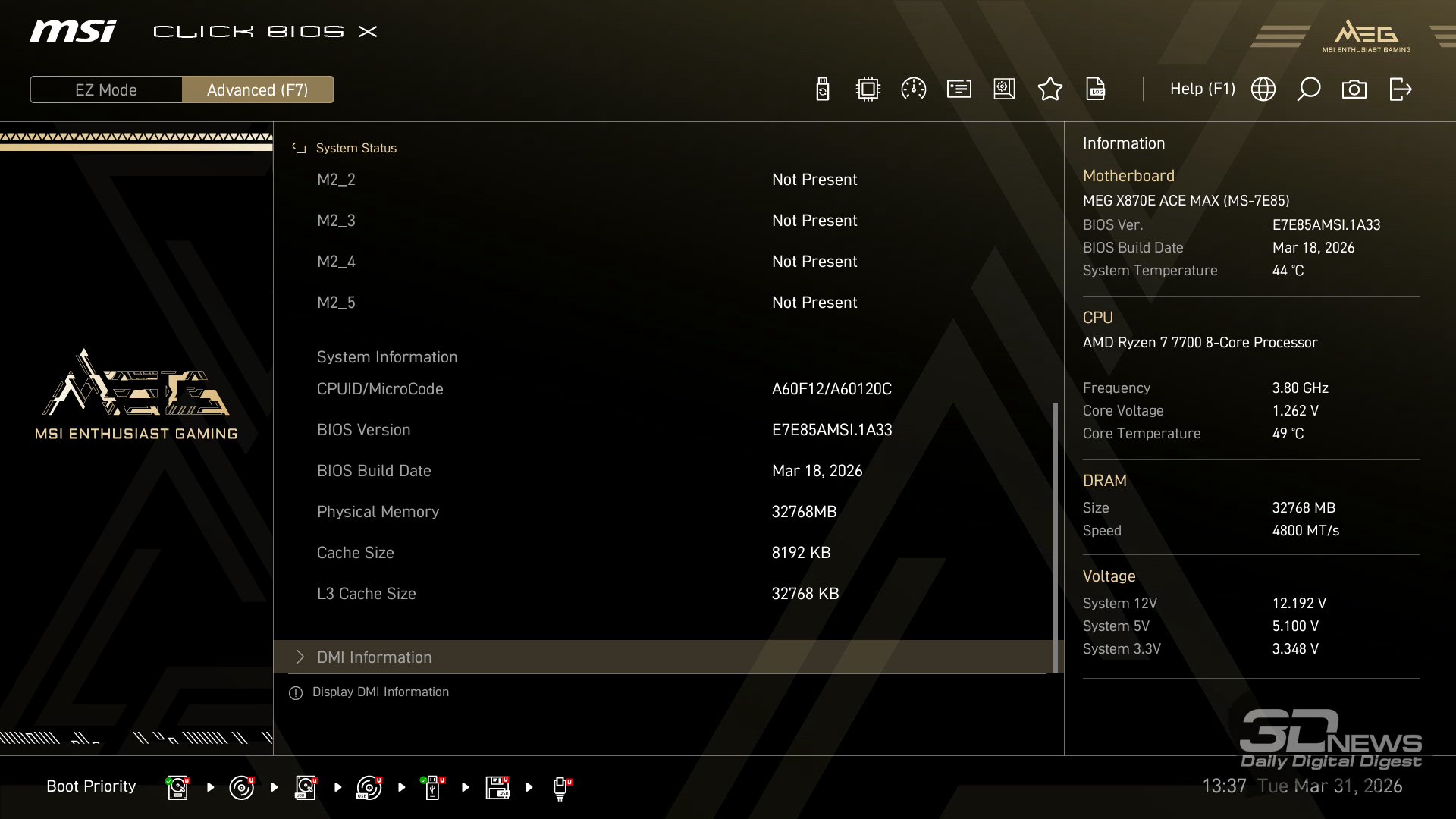Select the USB flash drive boot device
This screenshot has height=819, width=1456.
pyautogui.click(x=432, y=787)
